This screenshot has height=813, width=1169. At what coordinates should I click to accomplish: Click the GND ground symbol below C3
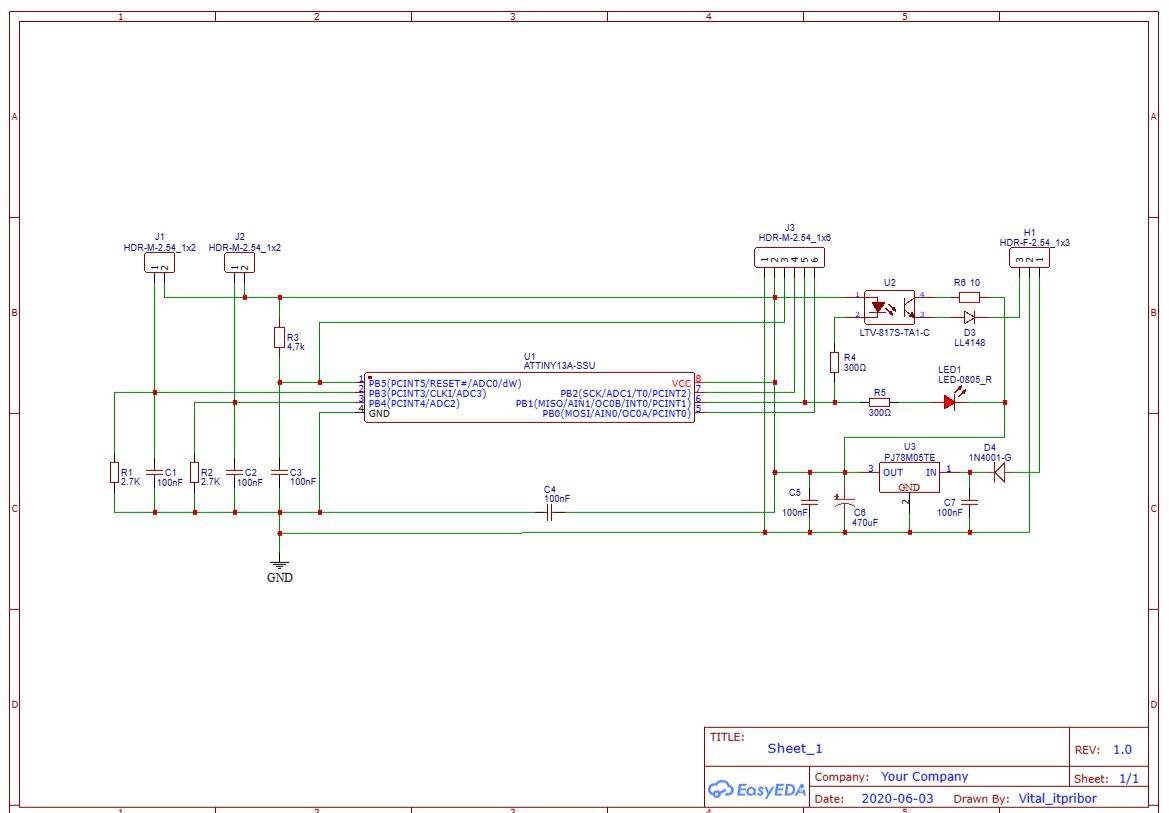tap(280, 565)
